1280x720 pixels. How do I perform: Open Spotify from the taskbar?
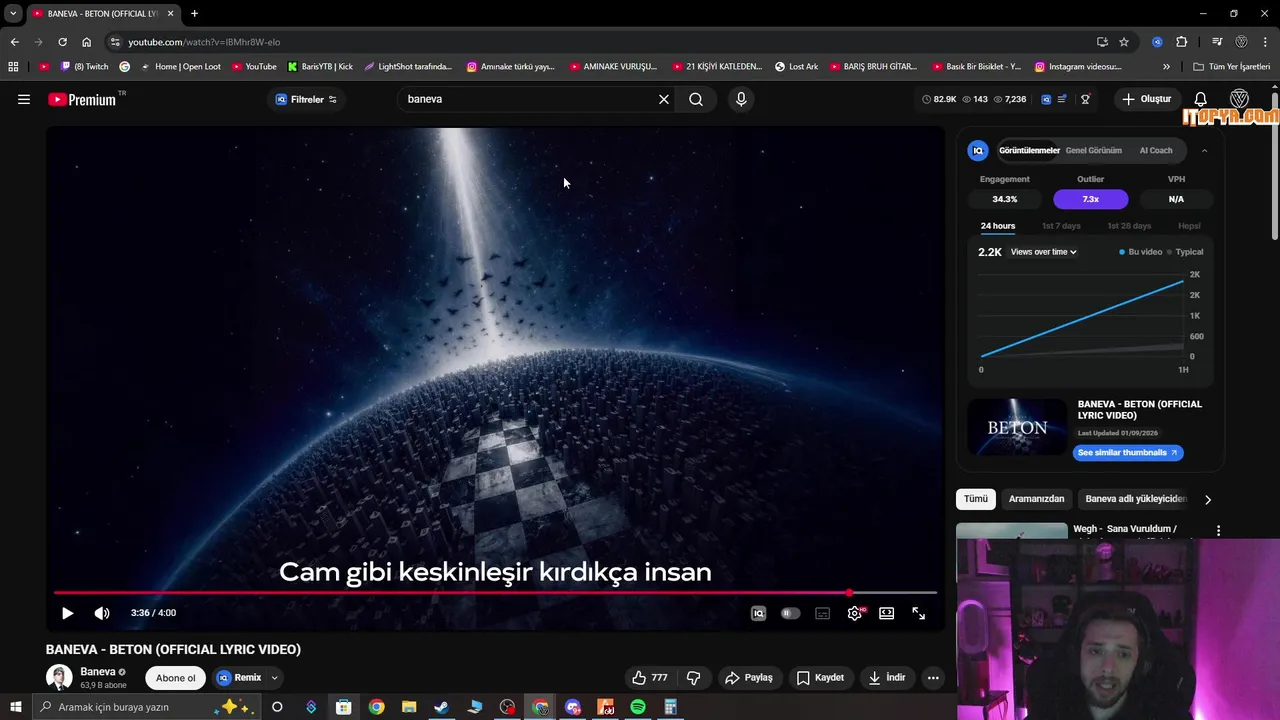click(638, 707)
